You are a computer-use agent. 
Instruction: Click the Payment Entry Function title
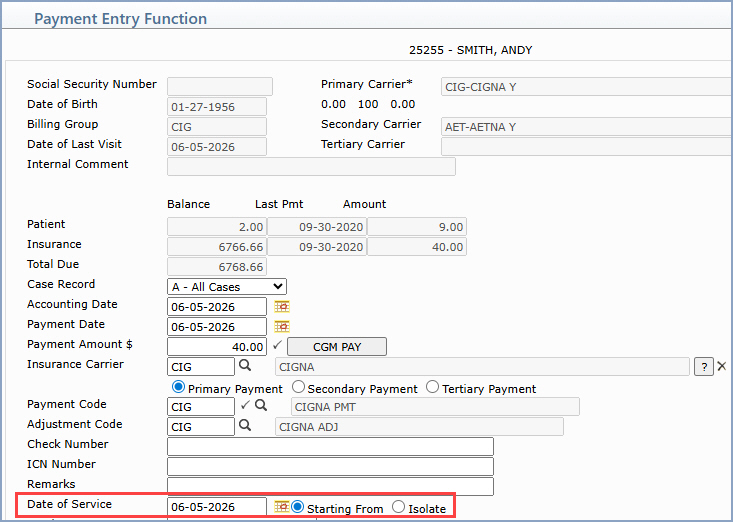(x=121, y=19)
